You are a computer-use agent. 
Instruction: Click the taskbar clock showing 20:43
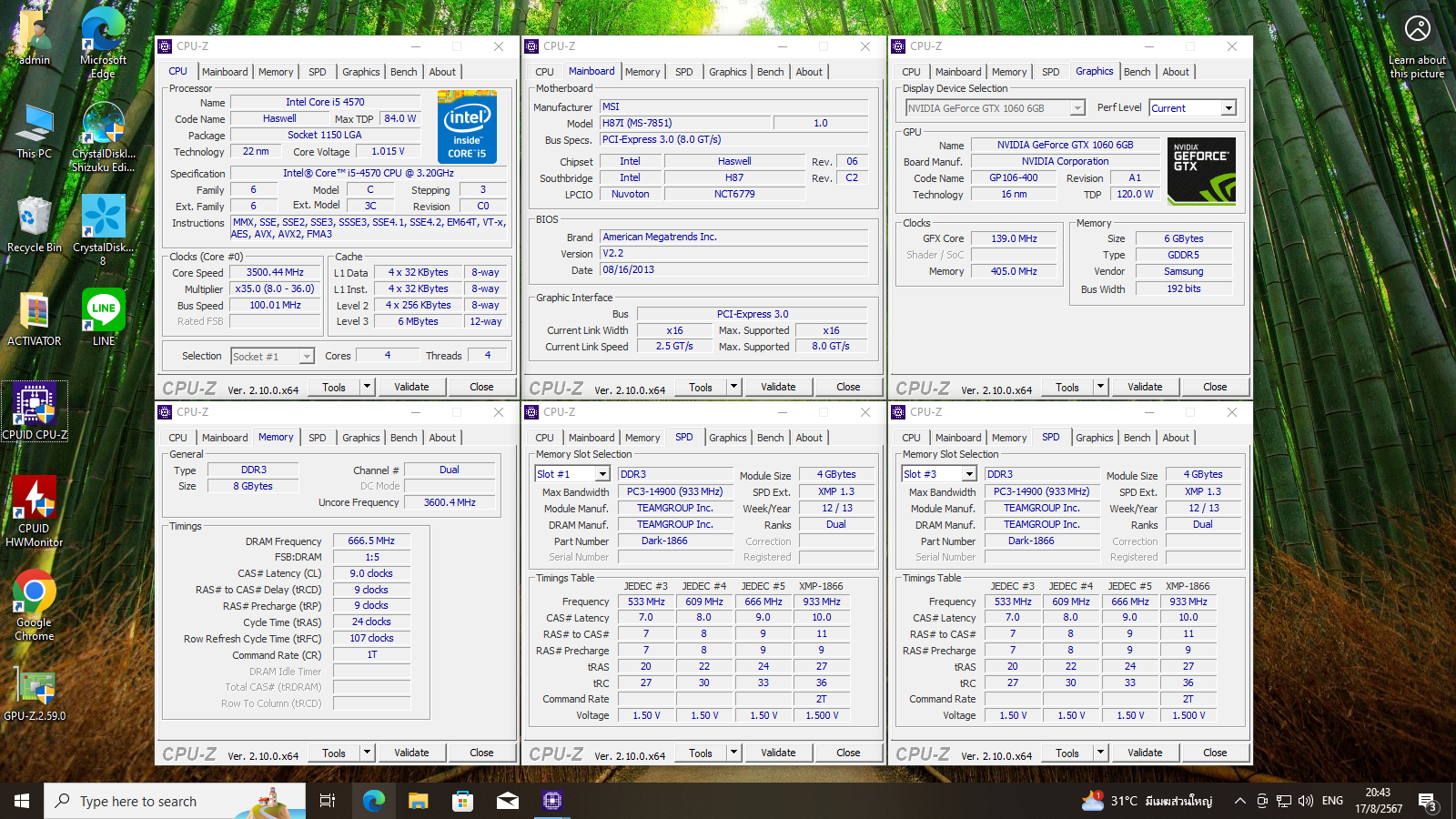[1378, 801]
